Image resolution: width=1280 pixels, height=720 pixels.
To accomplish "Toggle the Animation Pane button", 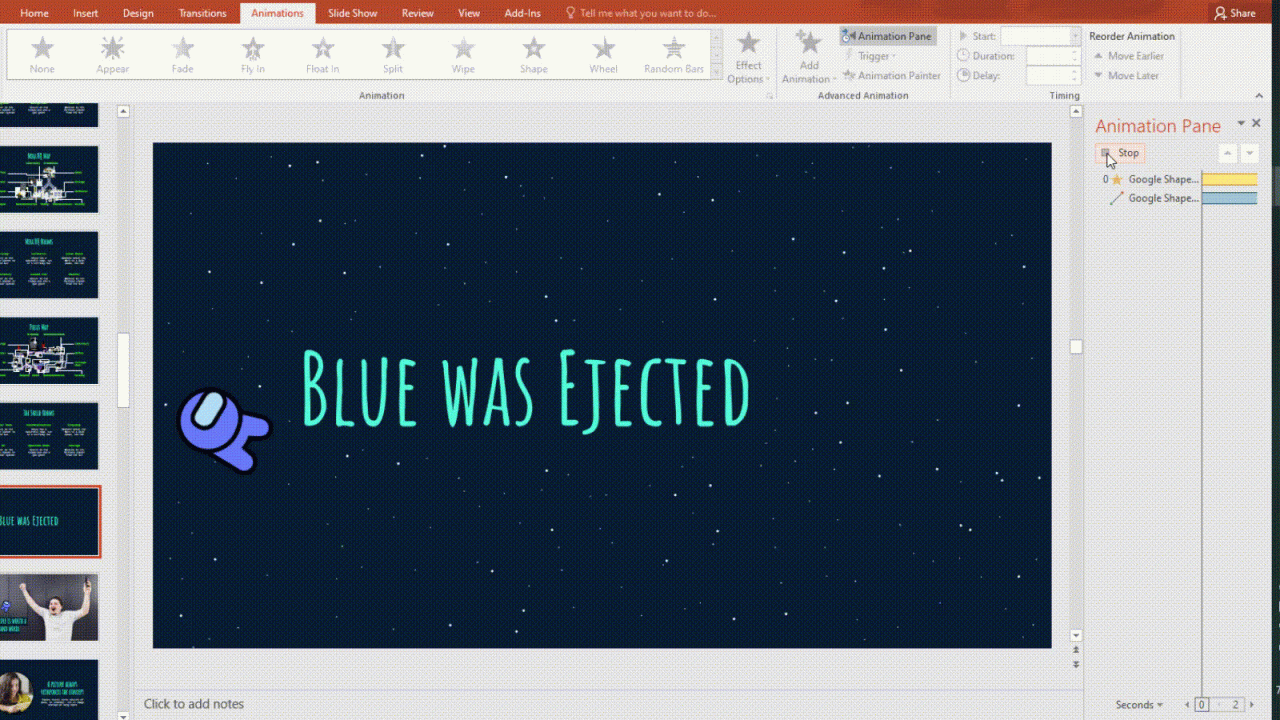I will click(x=888, y=36).
